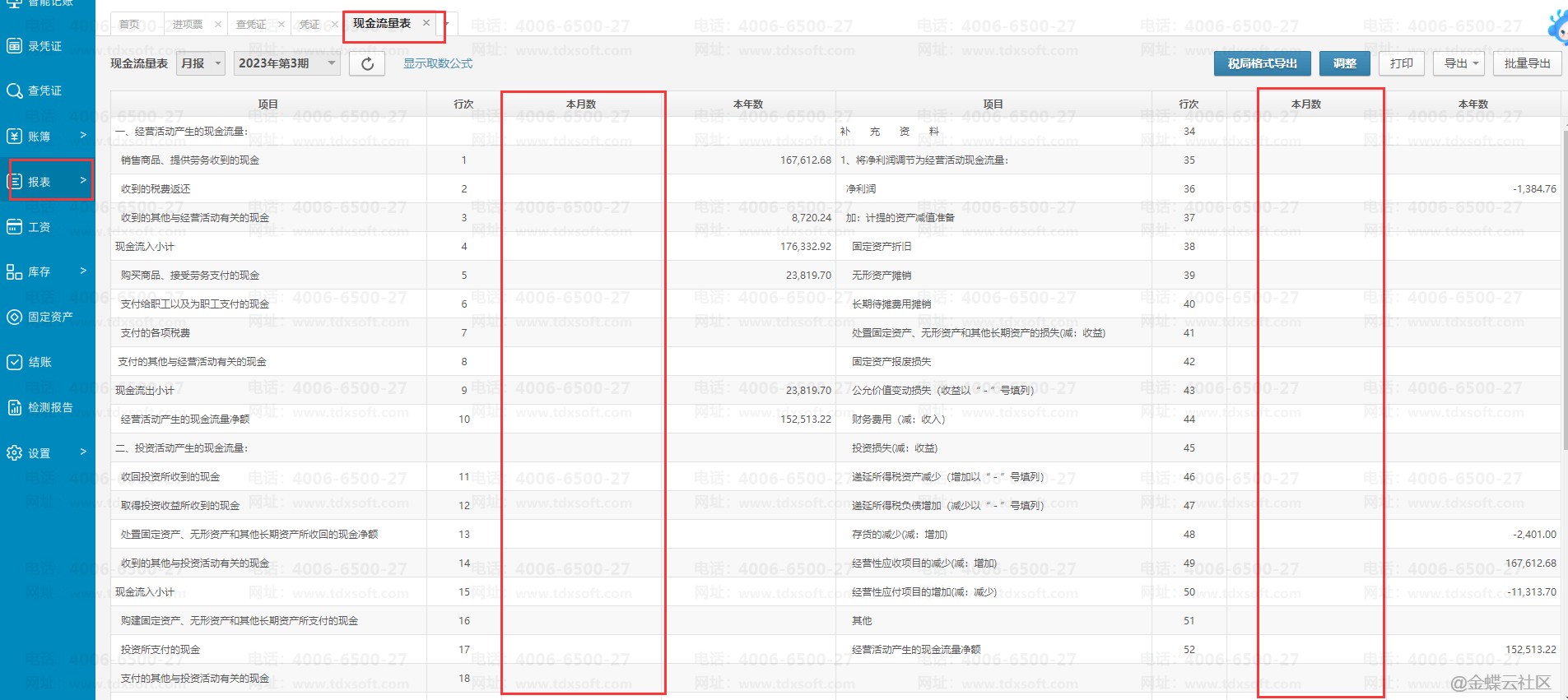Viewport: 1568px width, 700px height.
Task: Close the 现金流量表 tab
Action: 426,23
